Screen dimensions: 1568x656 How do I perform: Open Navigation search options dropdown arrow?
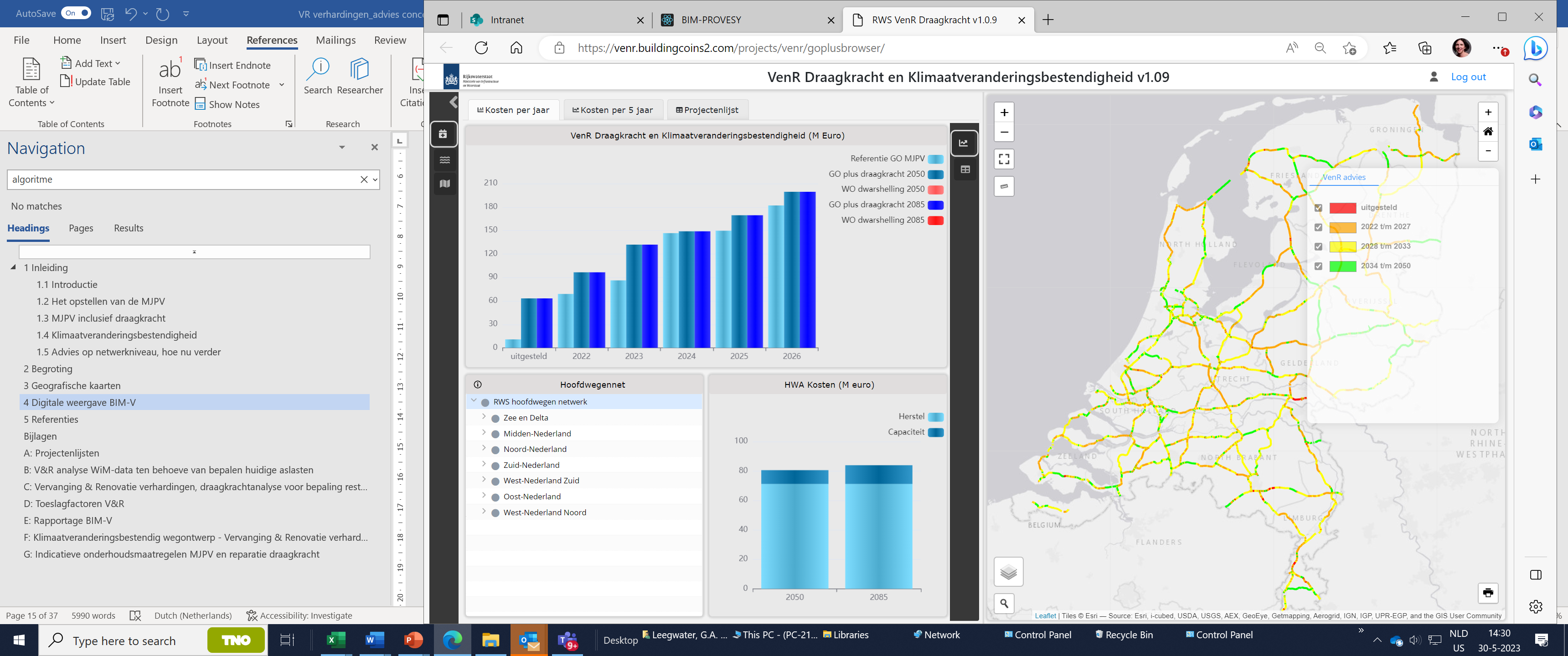[375, 179]
